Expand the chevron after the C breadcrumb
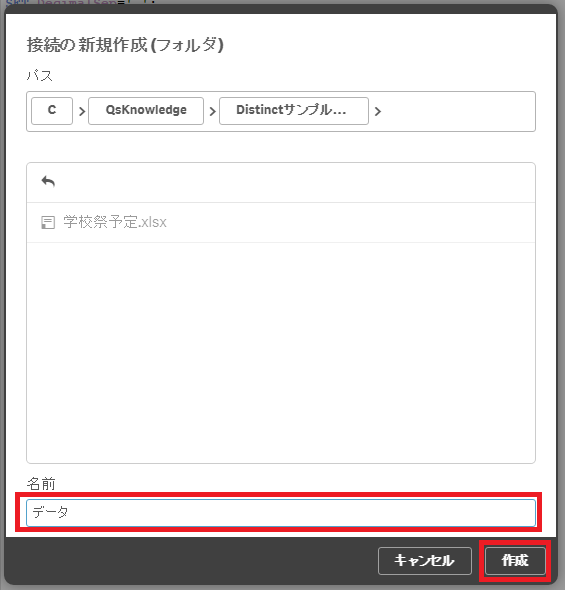The width and height of the screenshot is (565, 590). pyautogui.click(x=82, y=111)
